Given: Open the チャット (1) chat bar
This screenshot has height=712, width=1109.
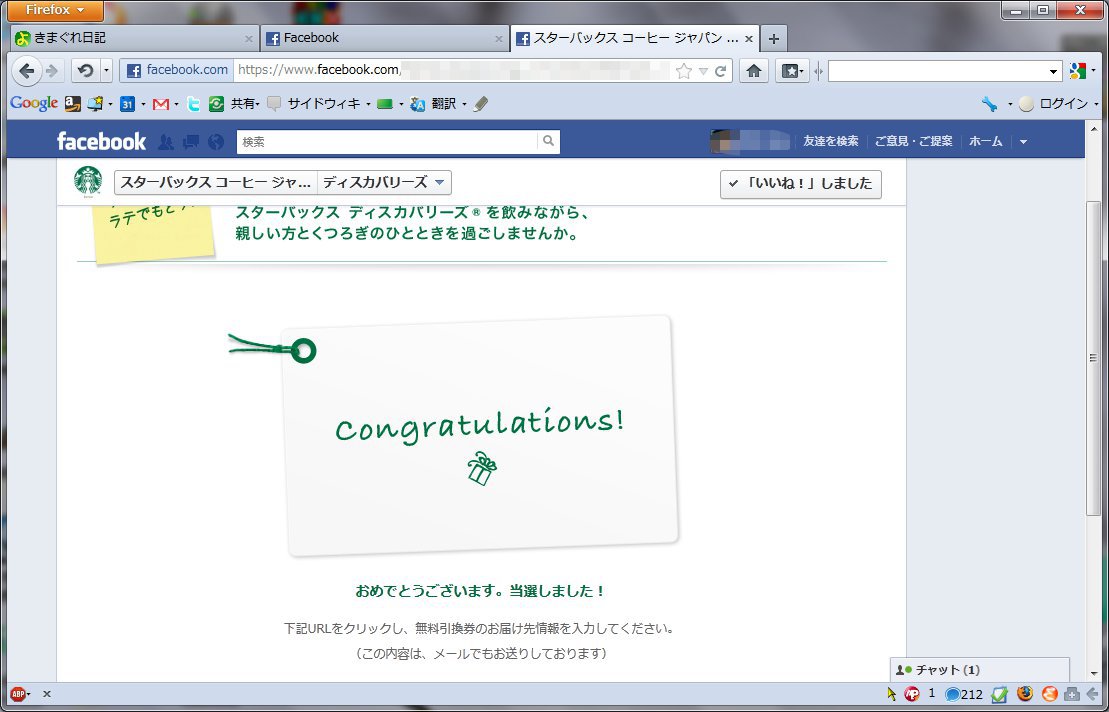Looking at the screenshot, I should pyautogui.click(x=980, y=670).
